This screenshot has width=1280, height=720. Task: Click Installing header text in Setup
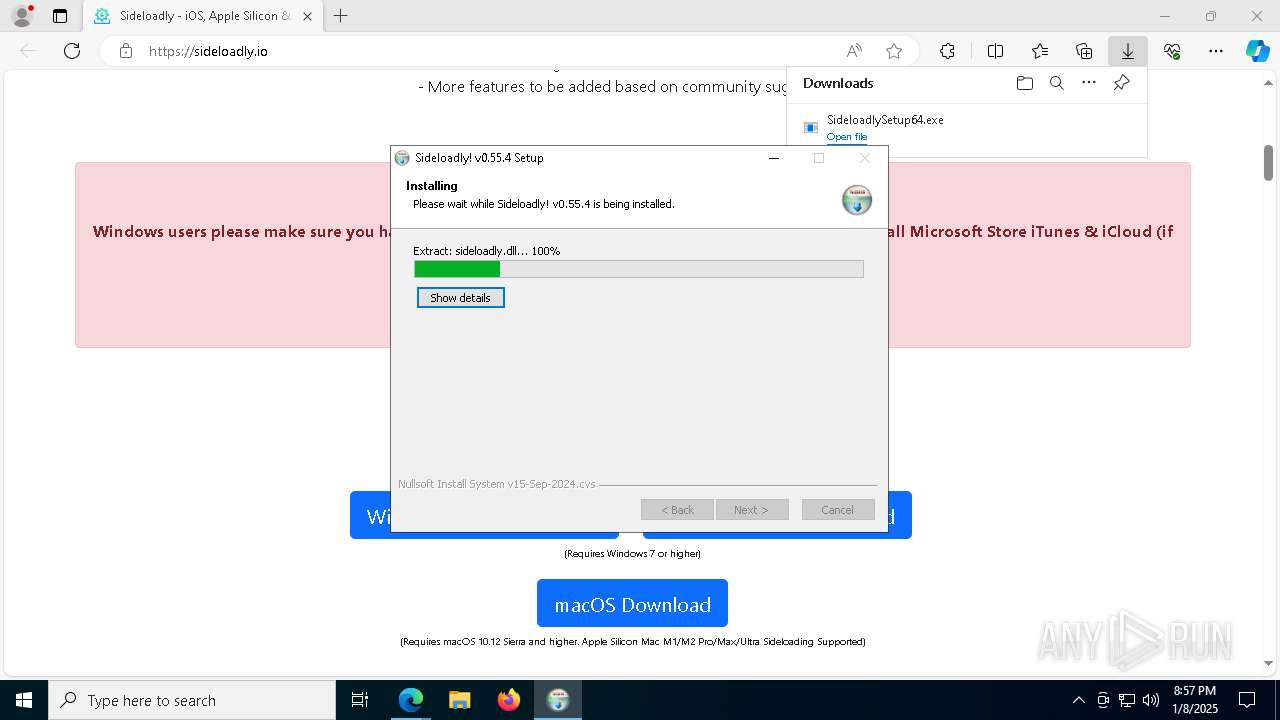432,186
